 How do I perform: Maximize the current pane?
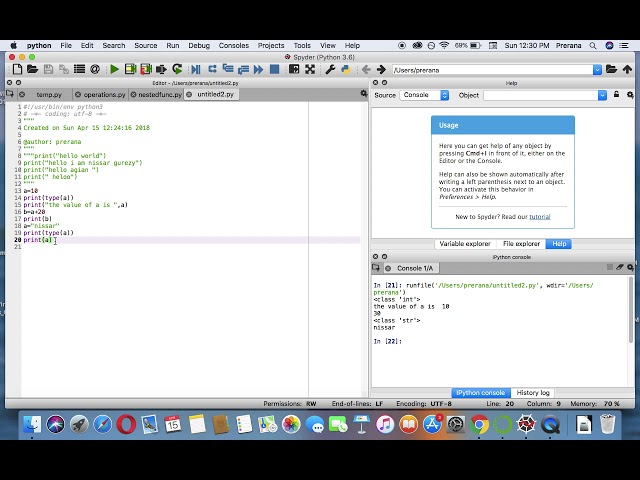[294, 69]
